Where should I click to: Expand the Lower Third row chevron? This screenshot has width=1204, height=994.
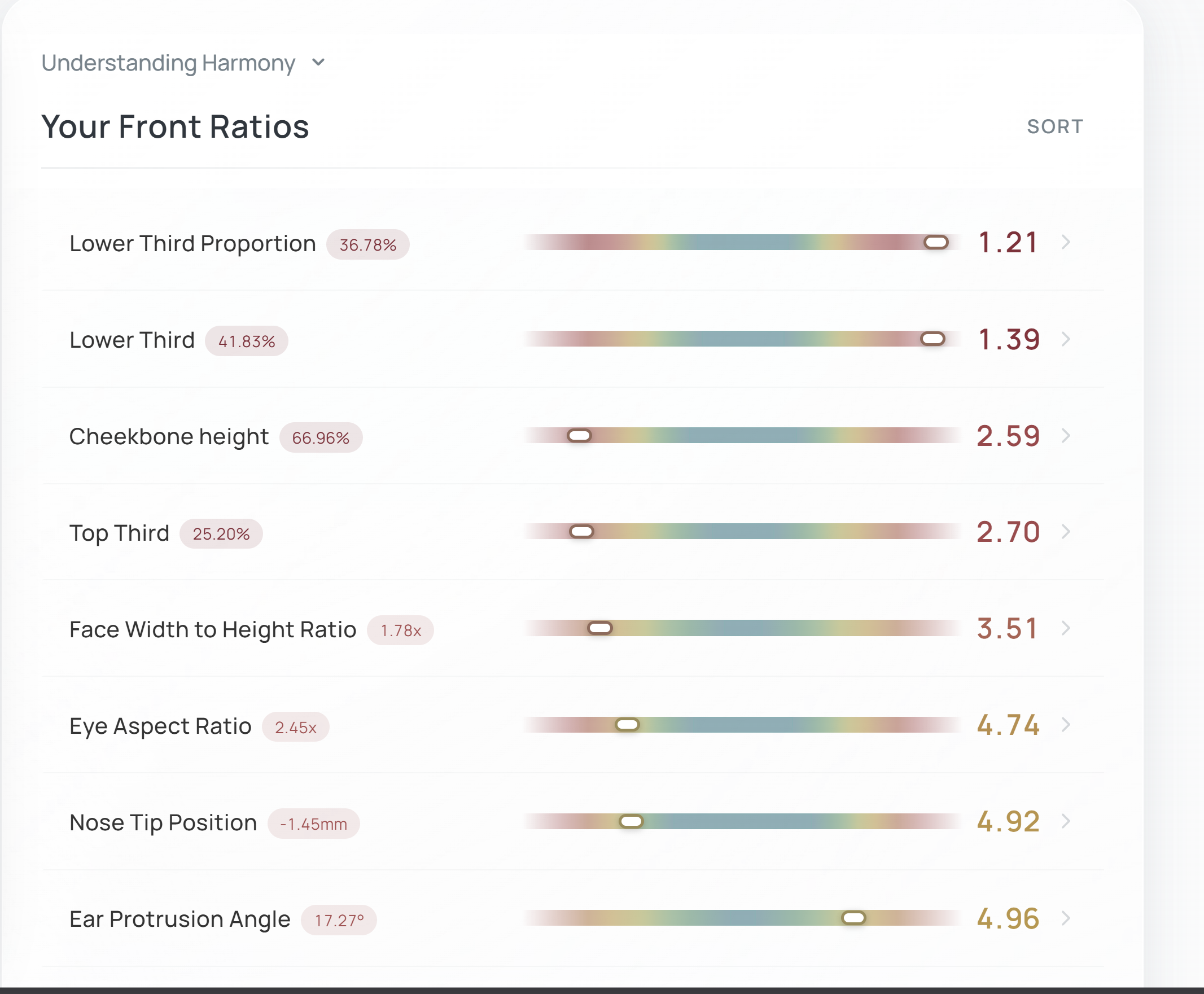[1066, 339]
